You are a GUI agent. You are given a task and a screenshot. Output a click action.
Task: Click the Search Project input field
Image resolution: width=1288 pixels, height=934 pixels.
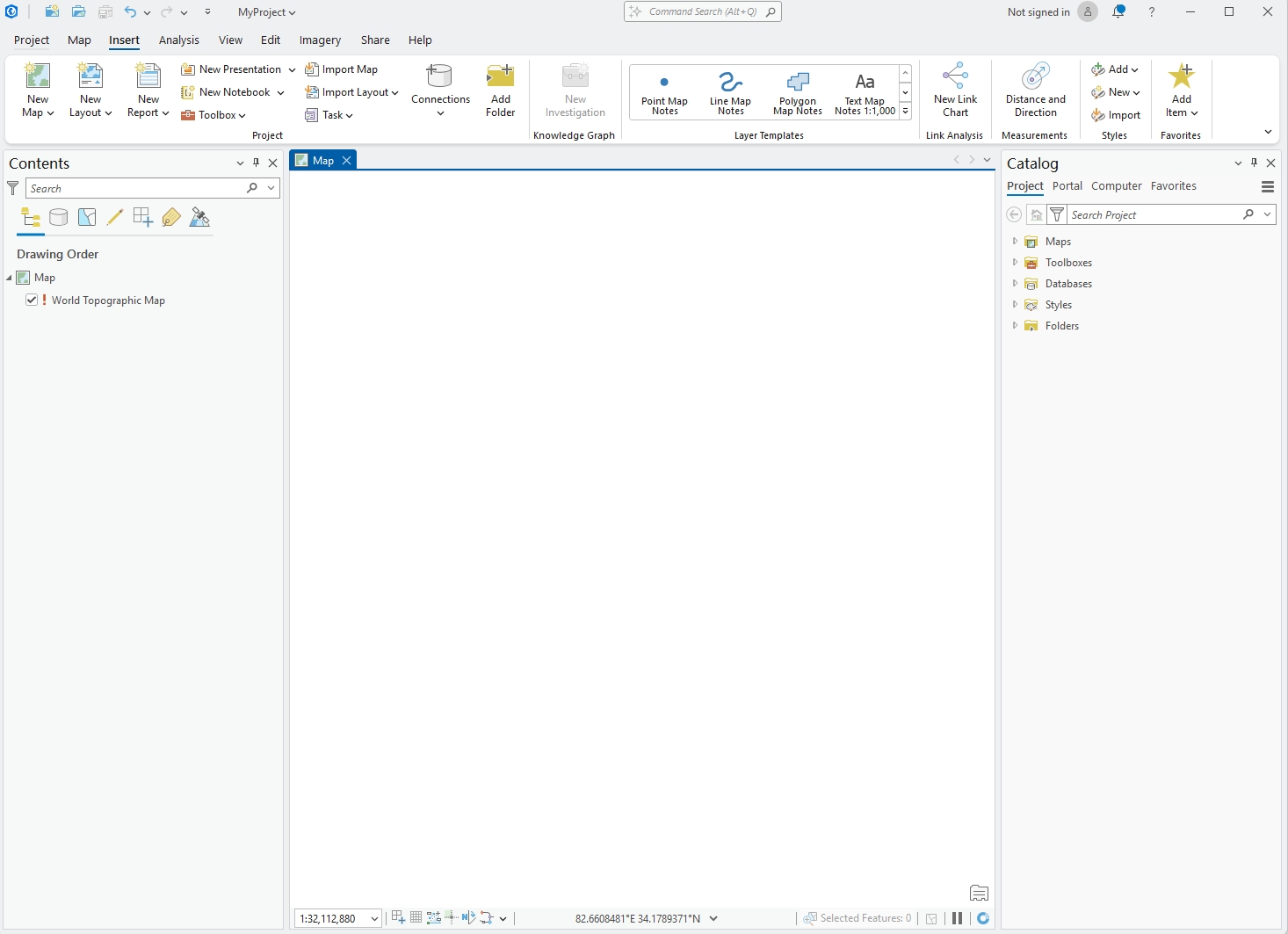[x=1151, y=215]
